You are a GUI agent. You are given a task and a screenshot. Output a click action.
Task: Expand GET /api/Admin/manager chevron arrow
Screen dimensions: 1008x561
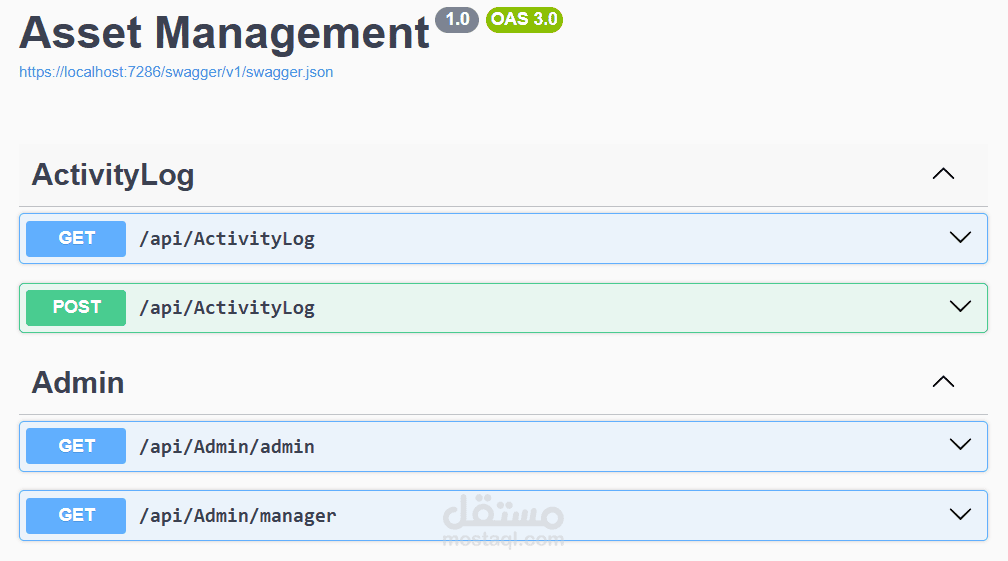pos(960,515)
